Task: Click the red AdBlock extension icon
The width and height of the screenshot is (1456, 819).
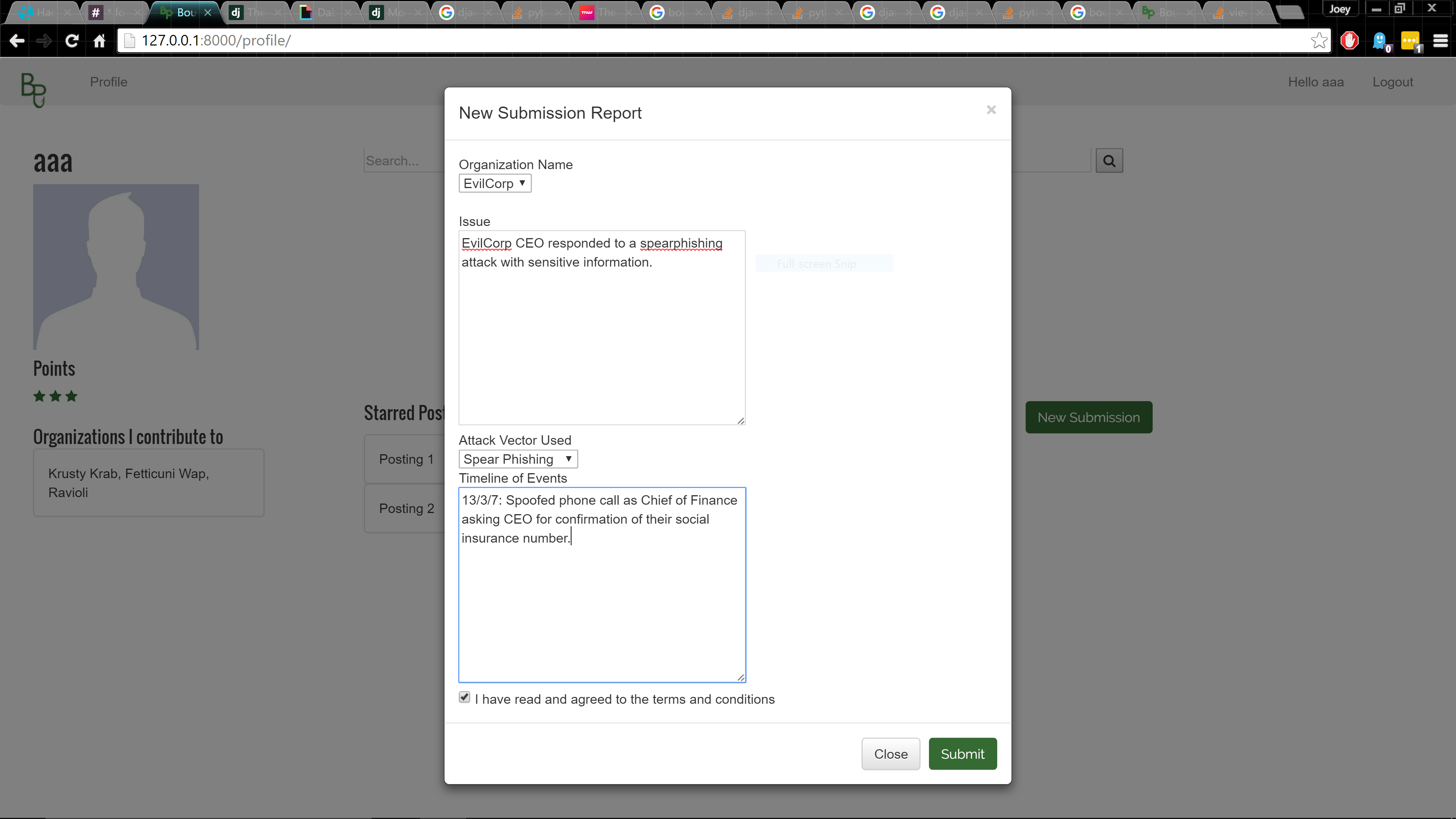Action: click(x=1350, y=41)
